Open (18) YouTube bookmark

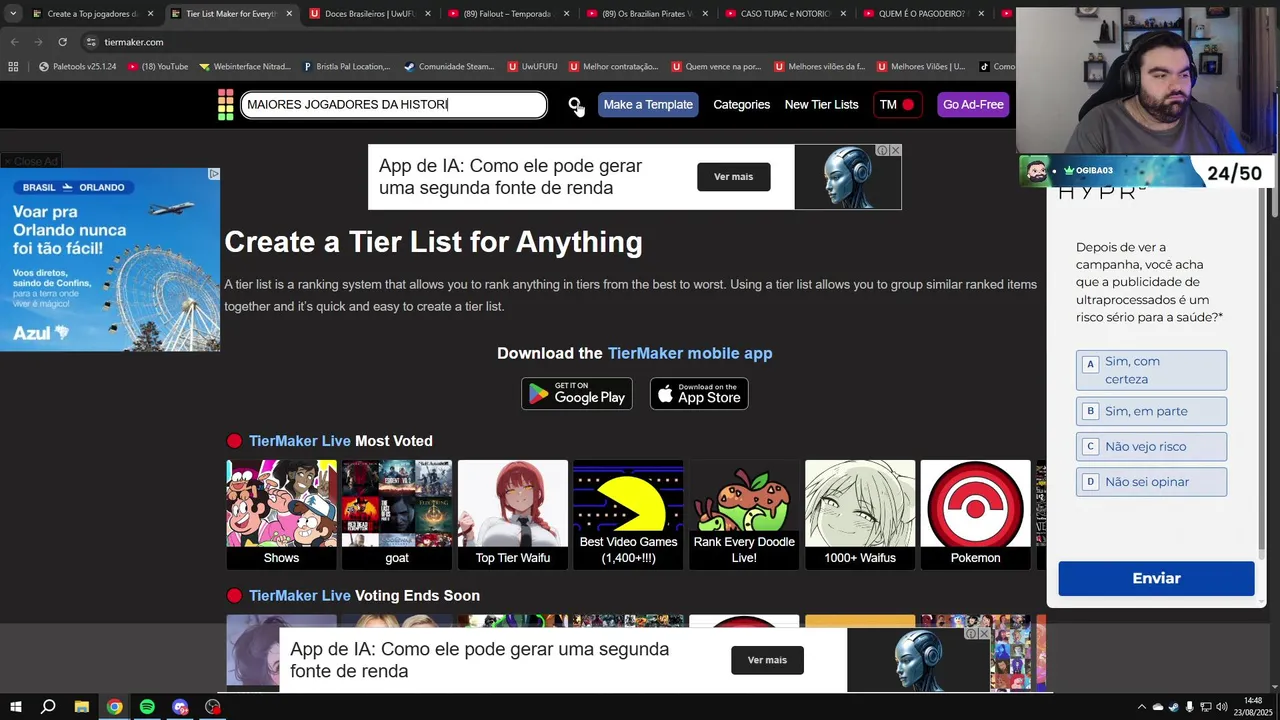click(x=158, y=67)
